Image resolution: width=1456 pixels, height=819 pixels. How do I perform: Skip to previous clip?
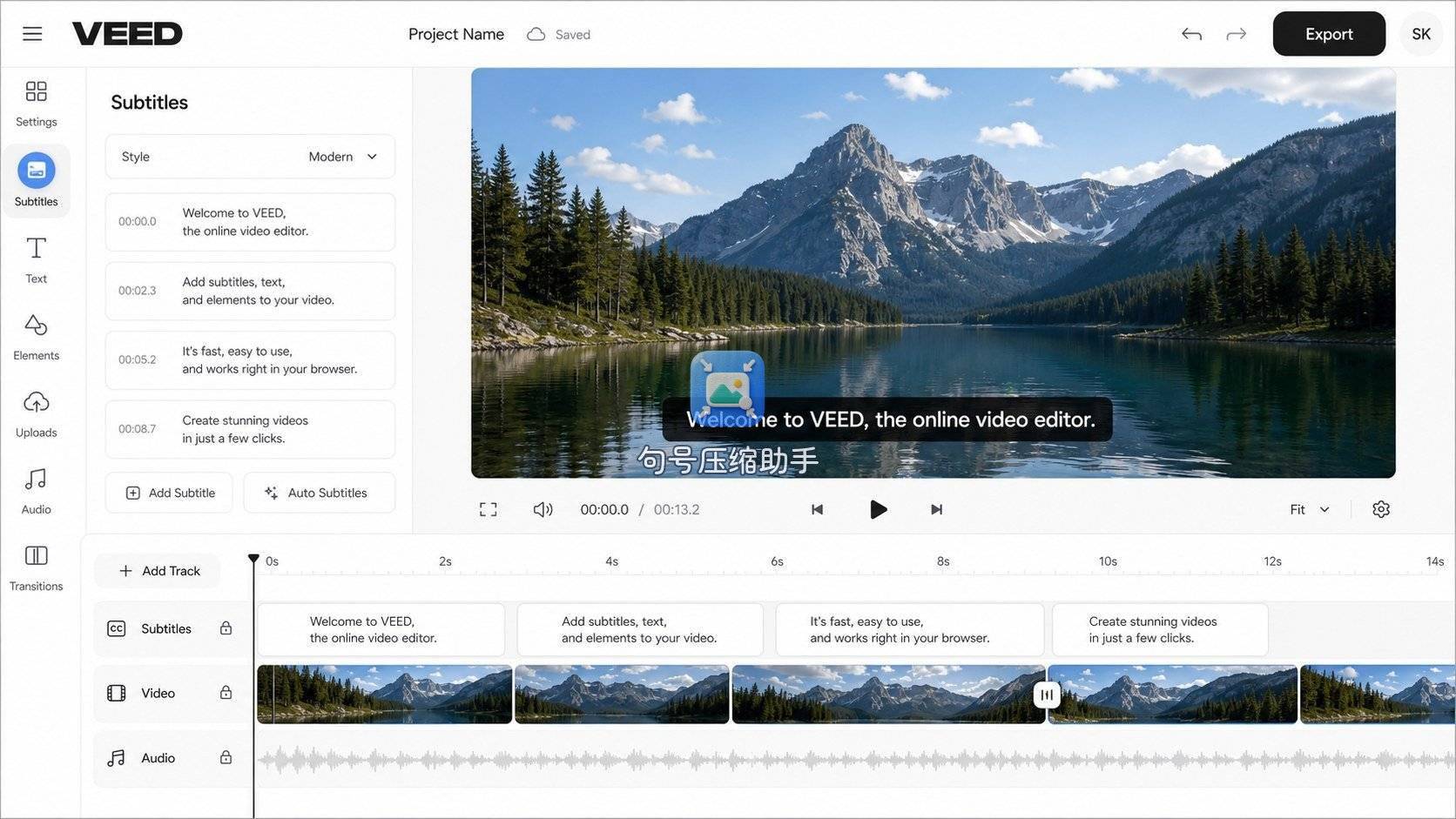[x=817, y=509]
